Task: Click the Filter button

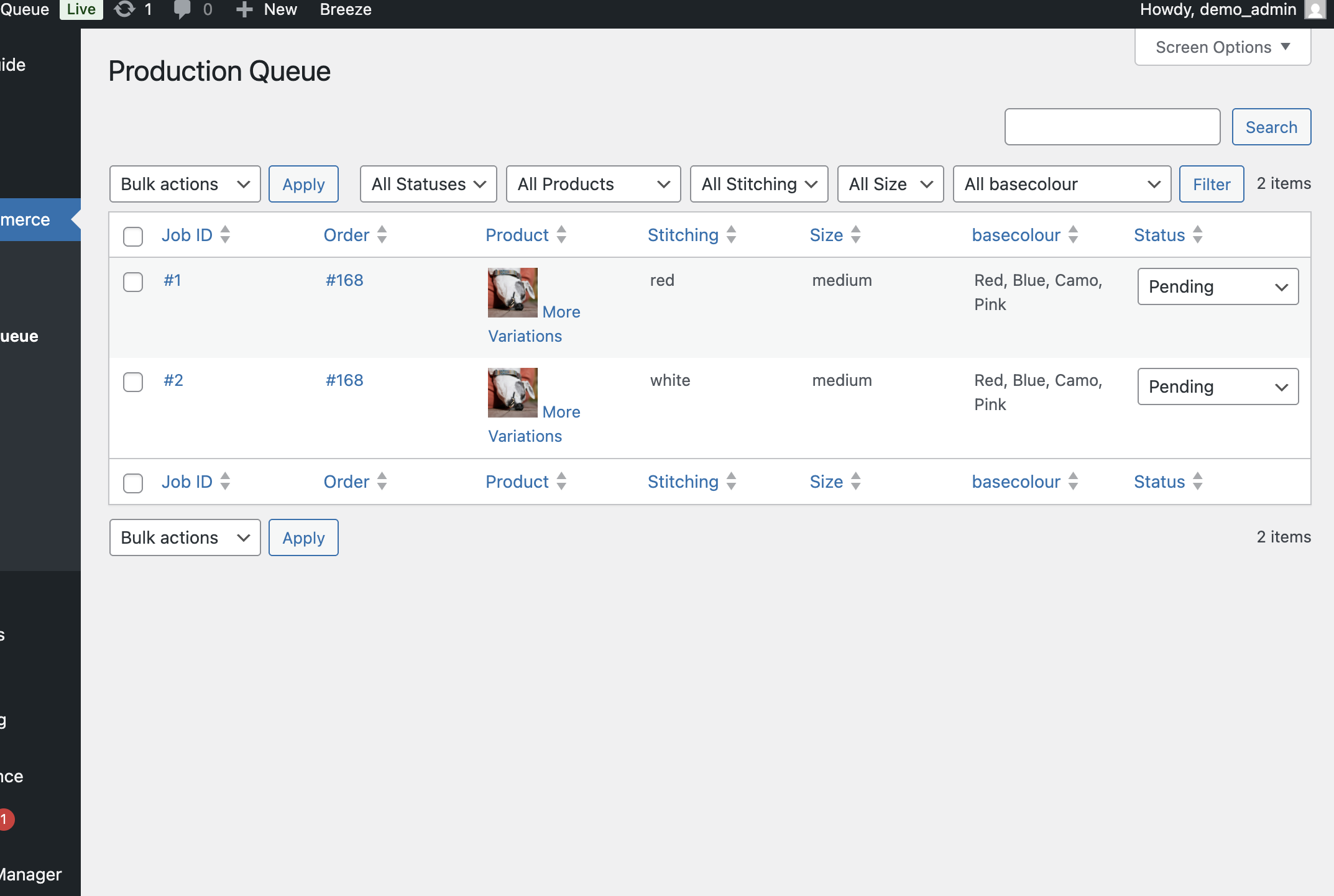Action: tap(1212, 184)
